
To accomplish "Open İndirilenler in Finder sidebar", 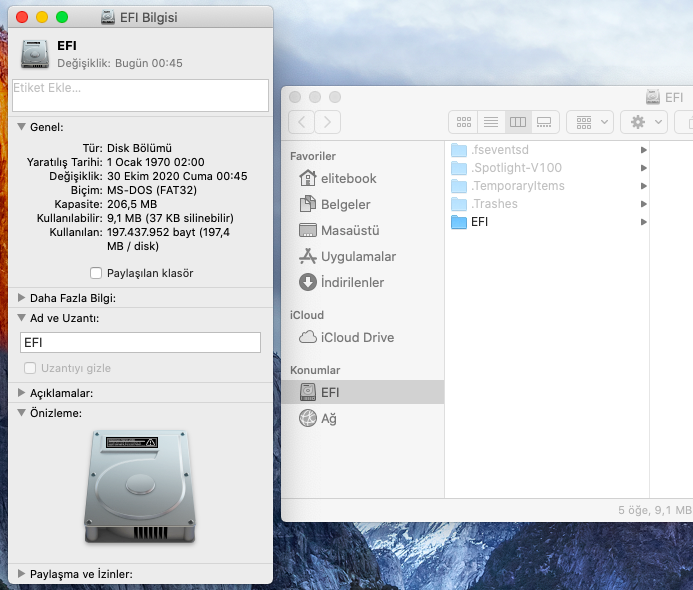I will pyautogui.click(x=352, y=282).
